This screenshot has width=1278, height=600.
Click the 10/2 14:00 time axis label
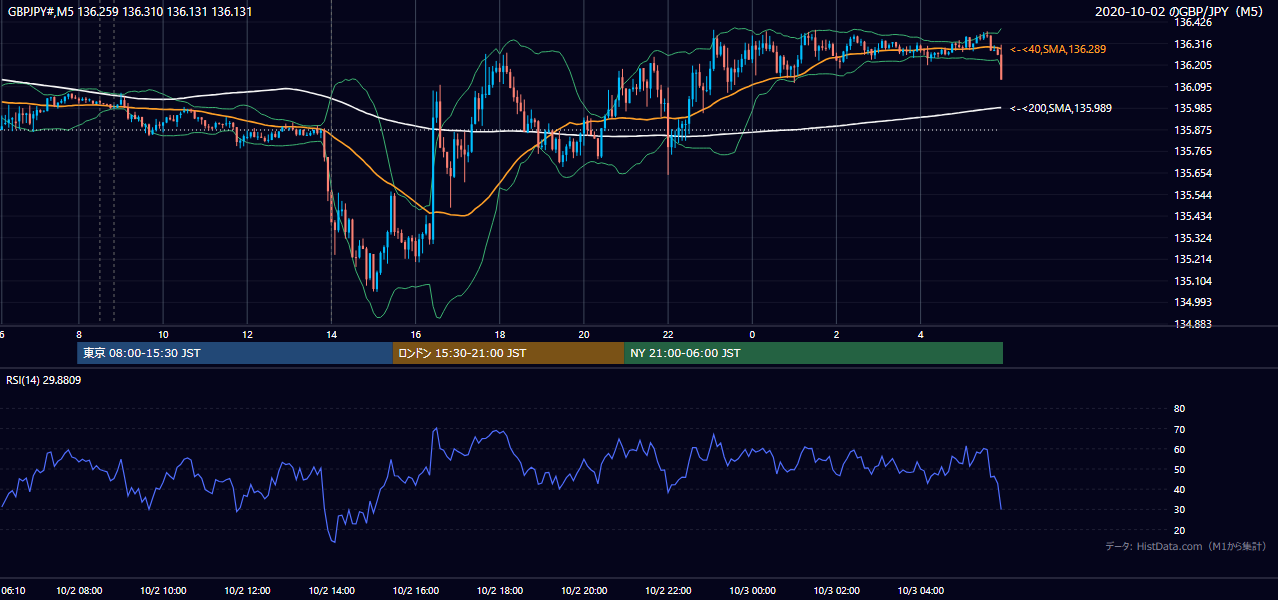click(x=331, y=591)
